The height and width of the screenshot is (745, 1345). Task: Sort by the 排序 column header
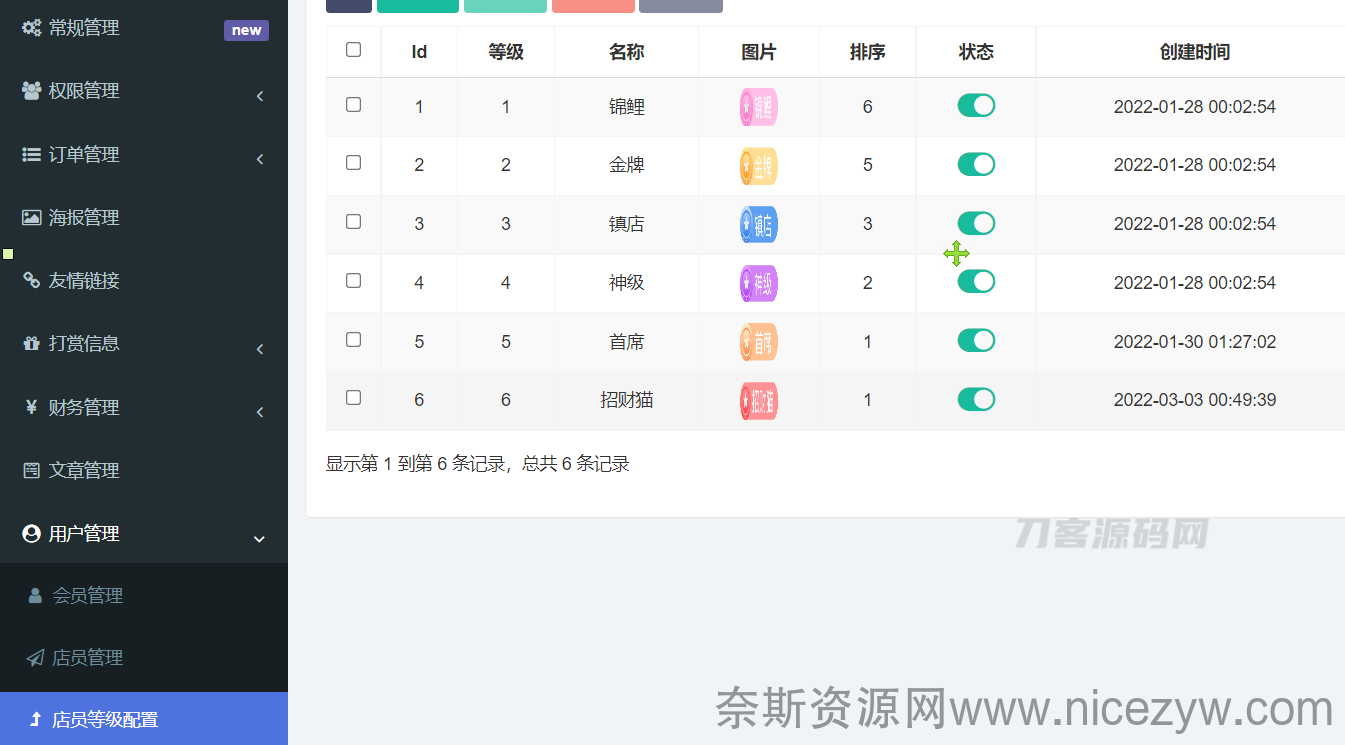(x=867, y=52)
